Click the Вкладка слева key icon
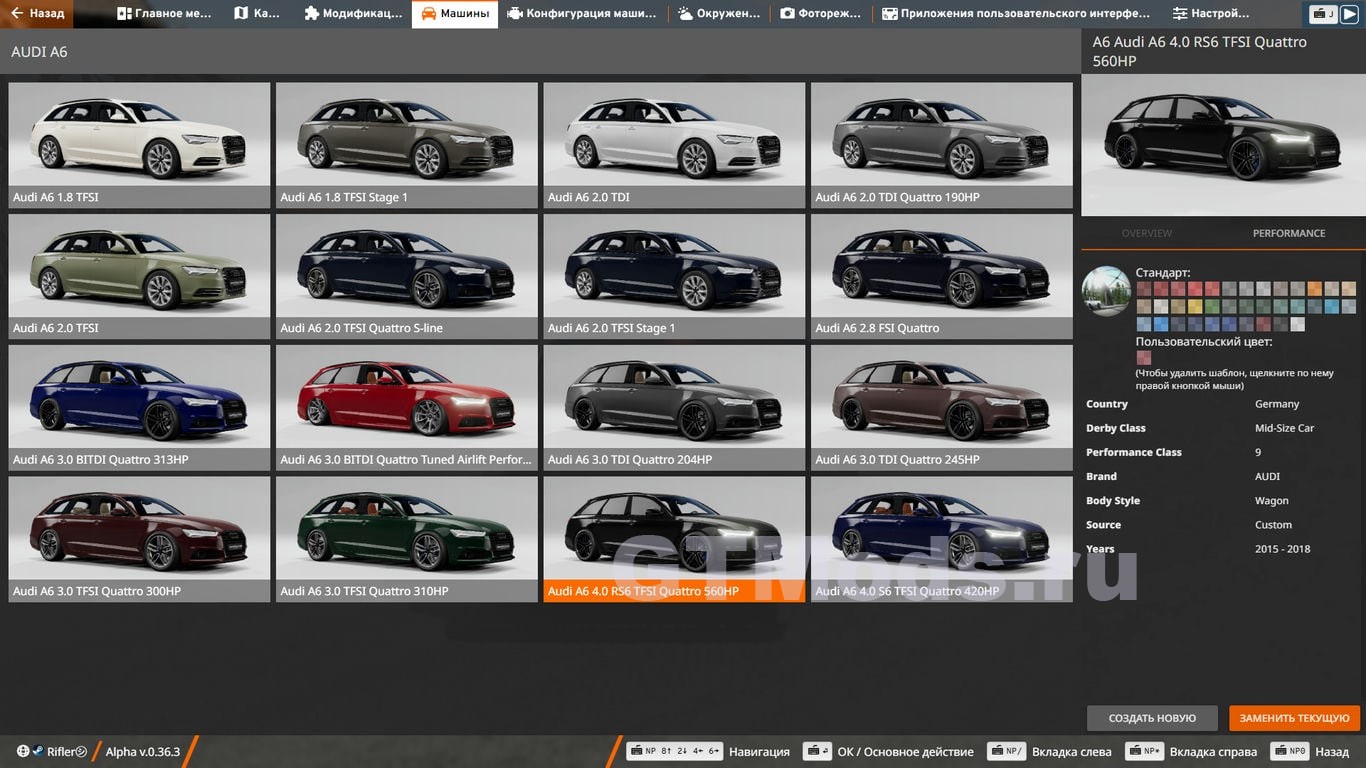 (1006, 751)
